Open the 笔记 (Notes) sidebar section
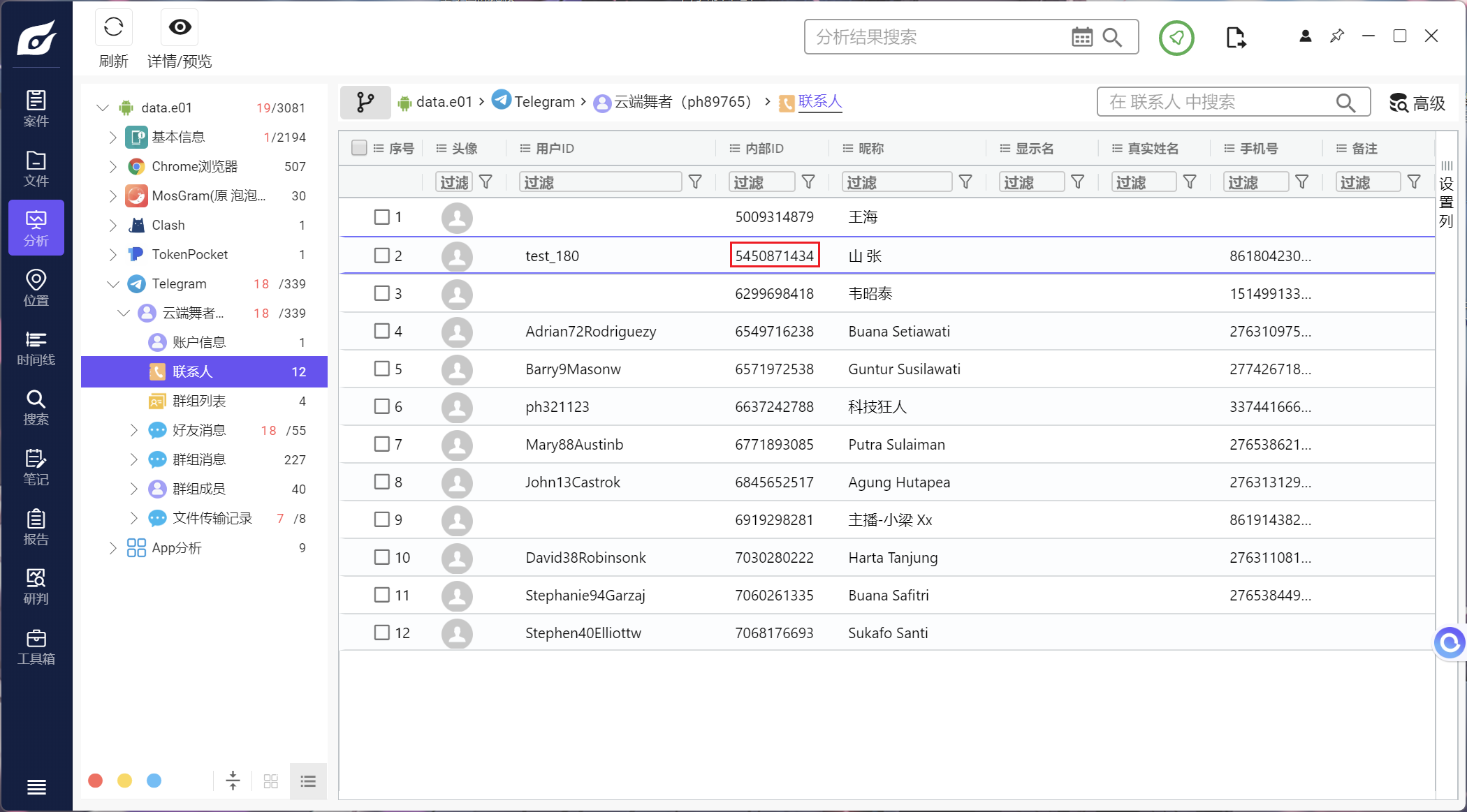 click(36, 468)
